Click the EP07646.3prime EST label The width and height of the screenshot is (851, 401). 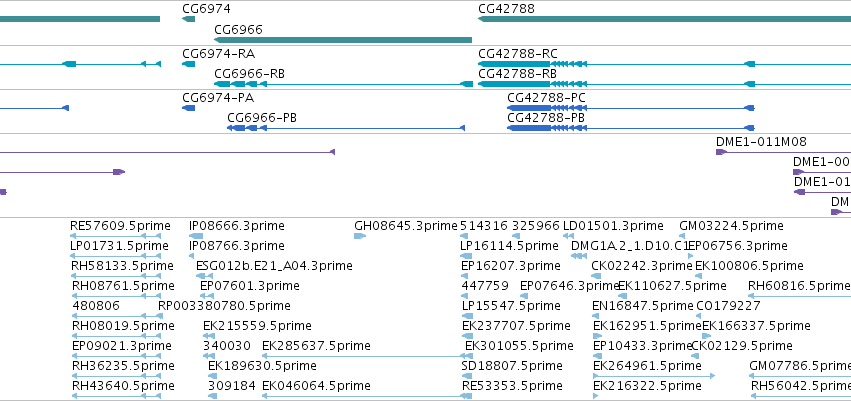(x=570, y=286)
